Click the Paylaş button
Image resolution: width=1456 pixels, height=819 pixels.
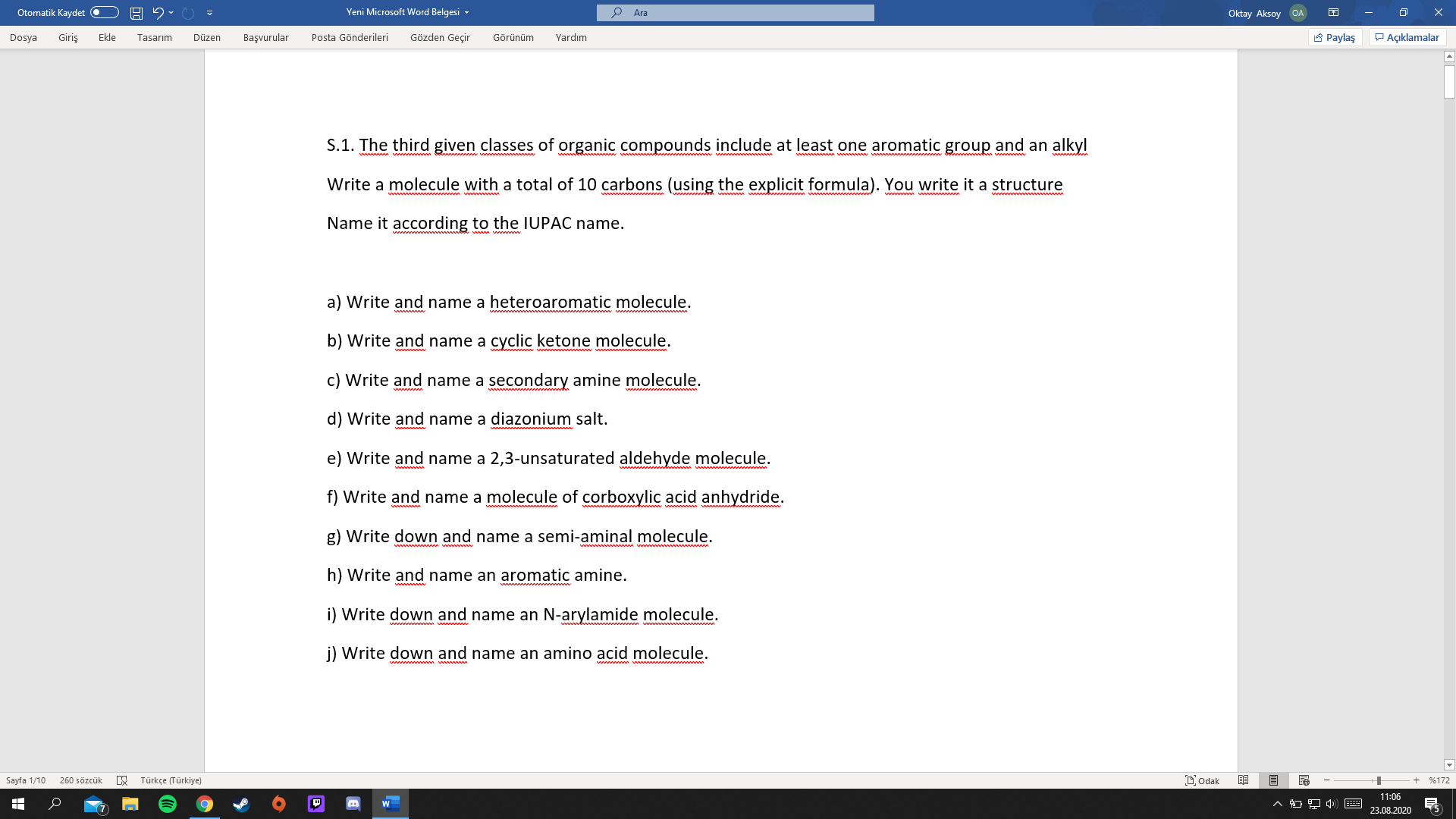click(1335, 37)
